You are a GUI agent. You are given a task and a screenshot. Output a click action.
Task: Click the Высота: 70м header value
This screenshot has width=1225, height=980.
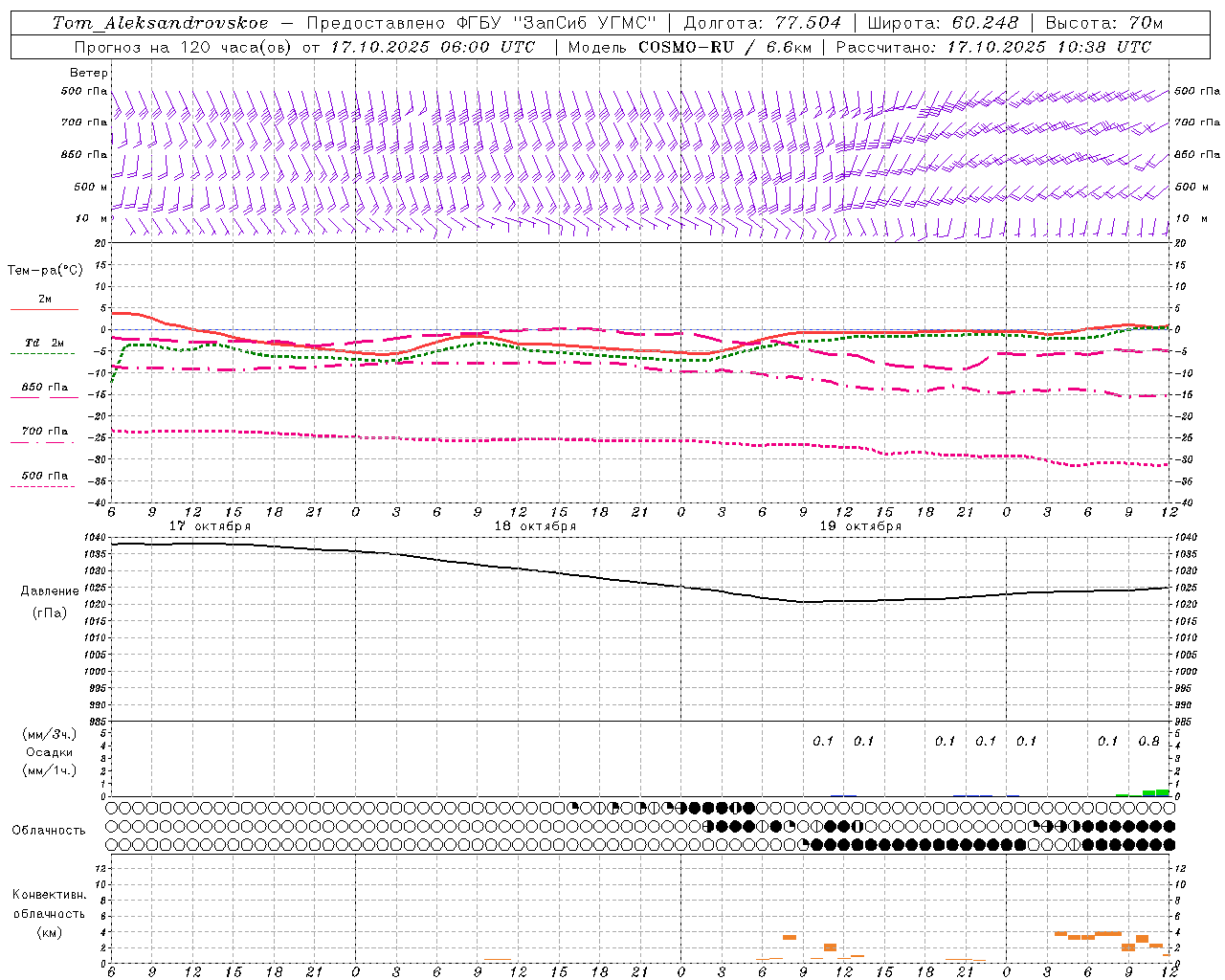(x=1104, y=22)
